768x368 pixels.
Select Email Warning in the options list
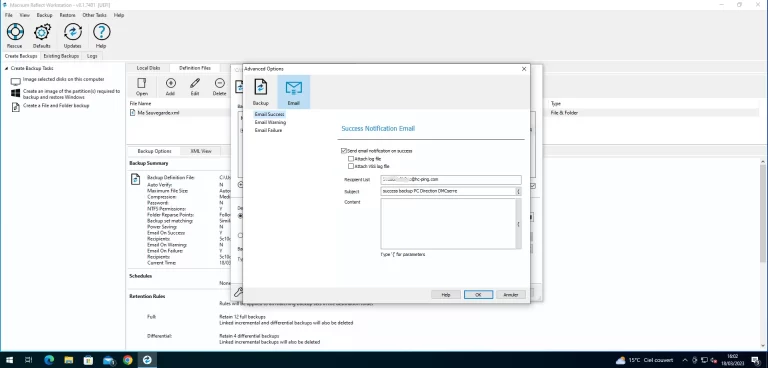270,123
